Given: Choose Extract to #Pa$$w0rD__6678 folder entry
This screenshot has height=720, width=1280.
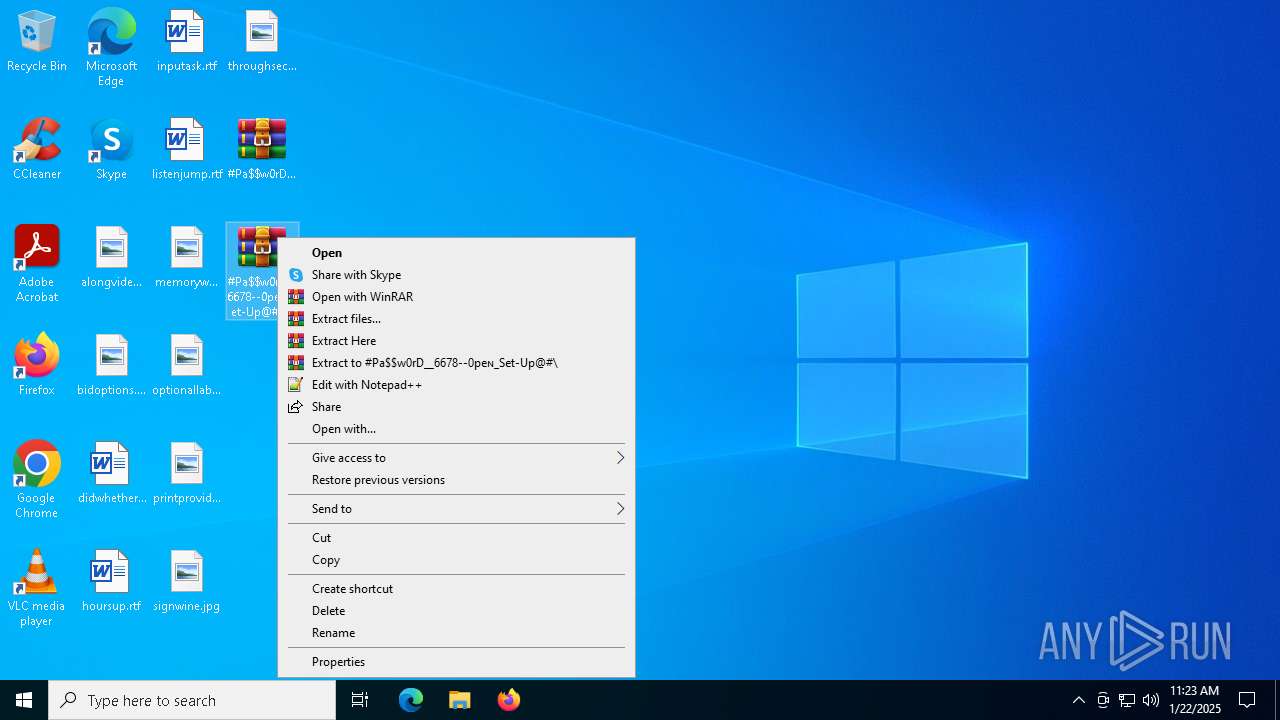Looking at the screenshot, I should click(x=456, y=363).
